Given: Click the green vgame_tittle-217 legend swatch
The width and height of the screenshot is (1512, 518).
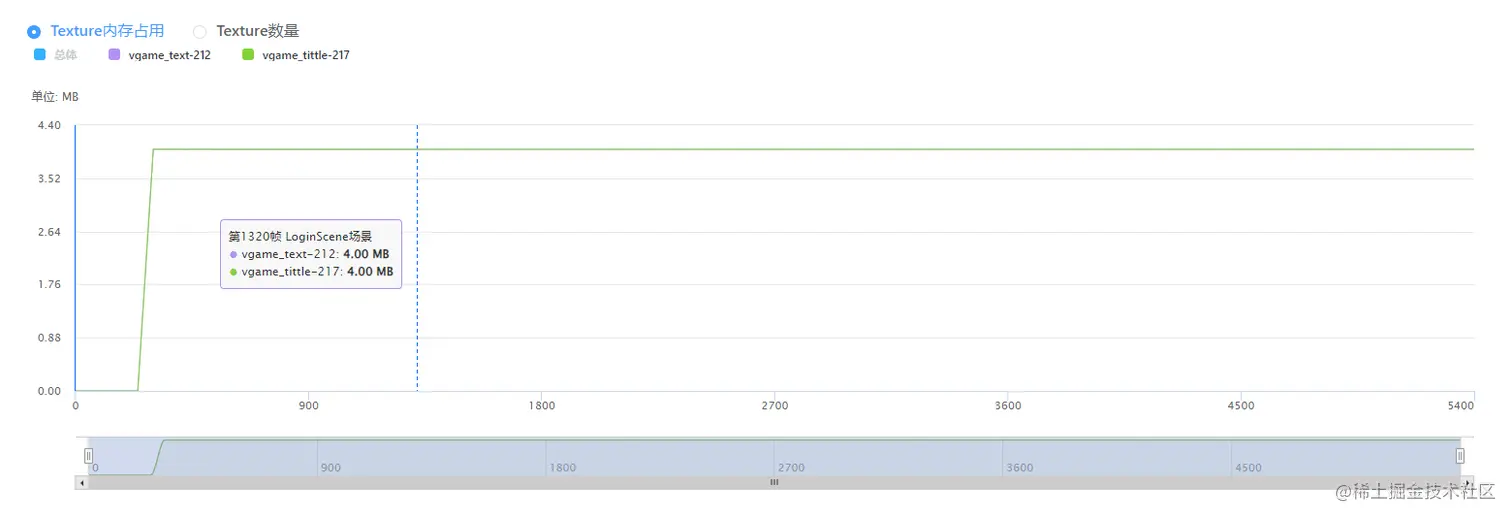Looking at the screenshot, I should click(x=249, y=55).
